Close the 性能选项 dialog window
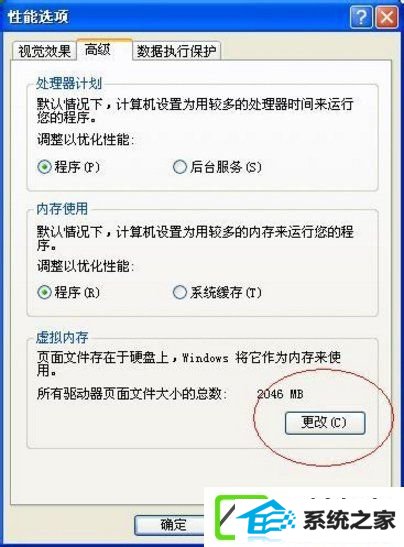The width and height of the screenshot is (404, 547). 387,16
